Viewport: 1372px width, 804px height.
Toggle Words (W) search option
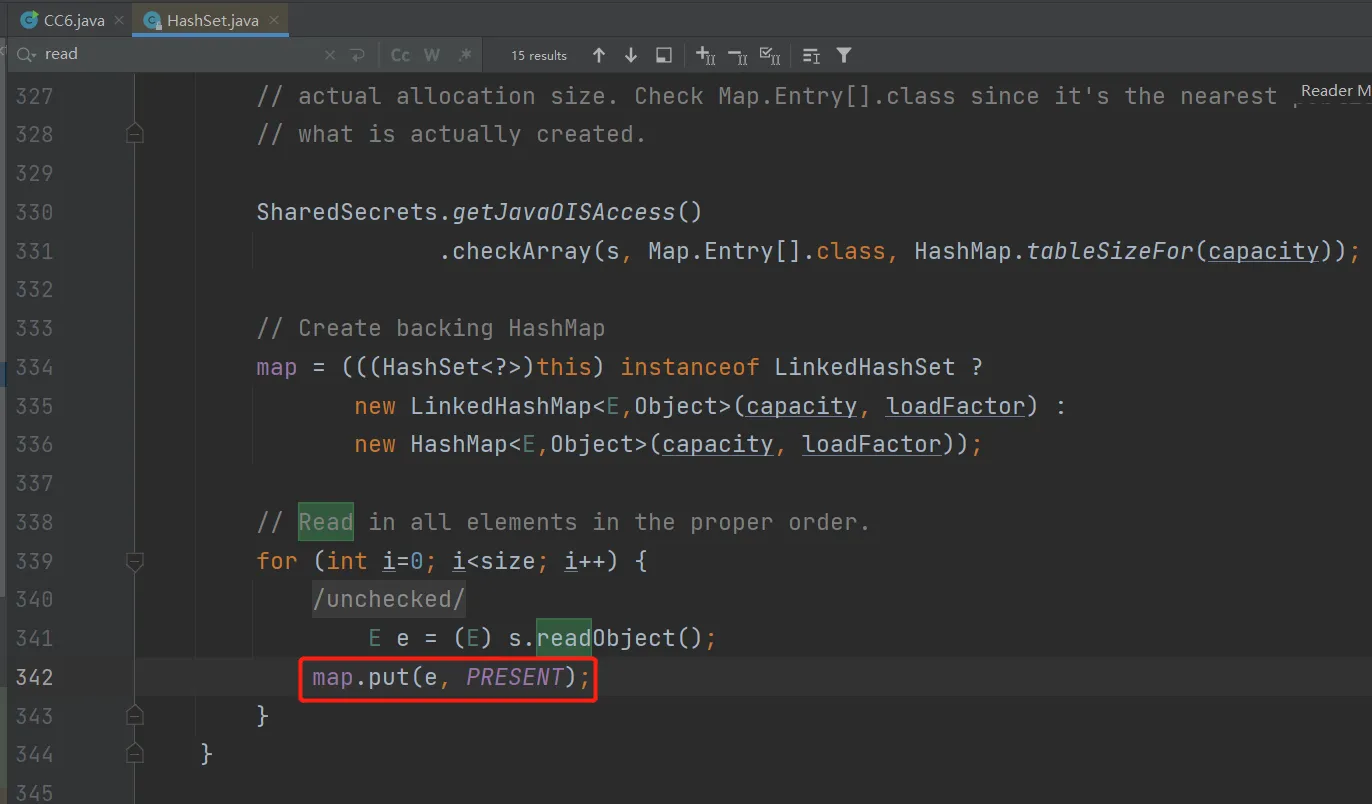(x=432, y=56)
